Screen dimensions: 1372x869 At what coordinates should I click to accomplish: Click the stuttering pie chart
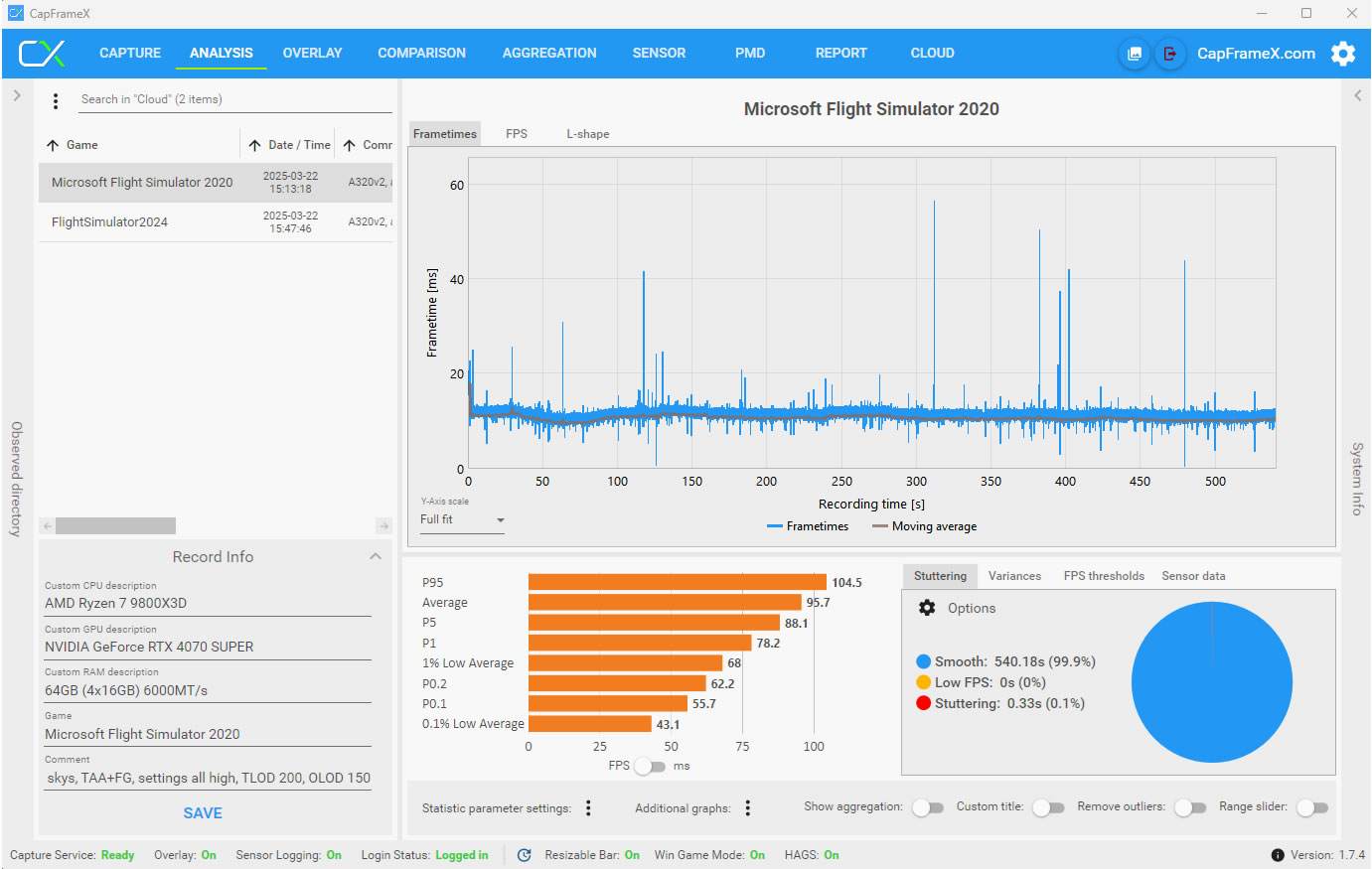click(1212, 682)
